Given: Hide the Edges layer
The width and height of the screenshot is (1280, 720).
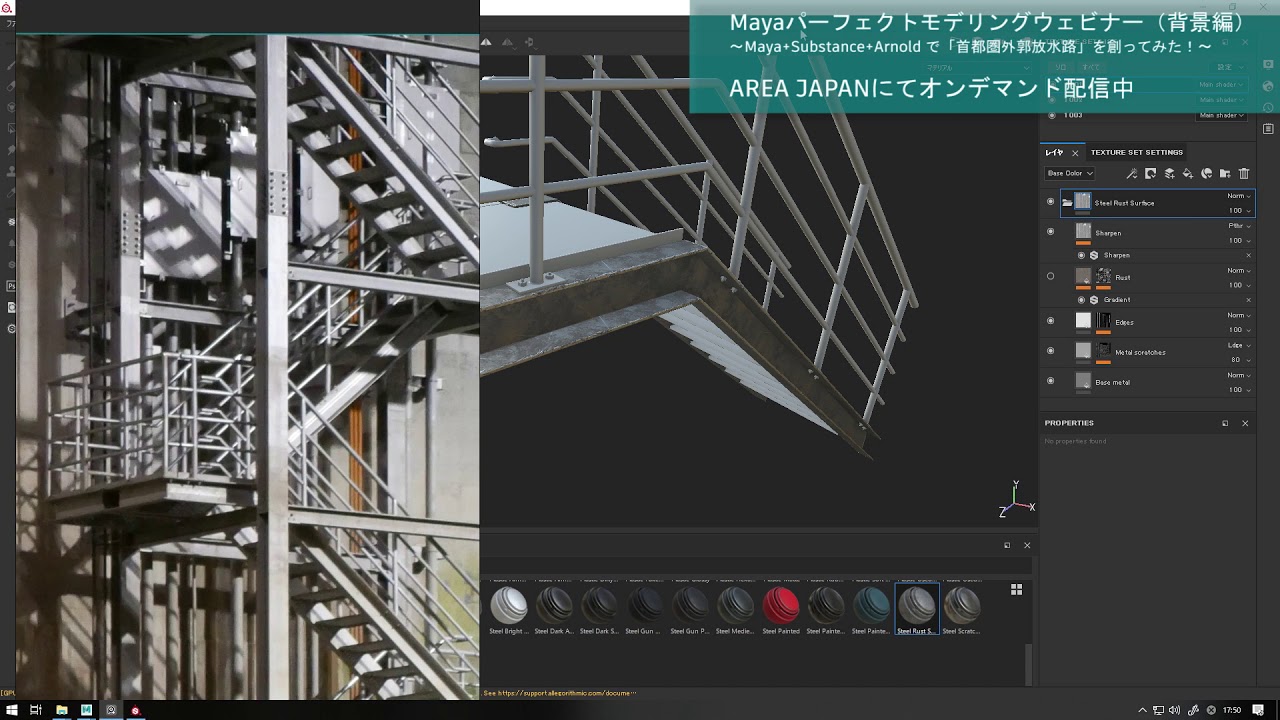Looking at the screenshot, I should pos(1050,321).
